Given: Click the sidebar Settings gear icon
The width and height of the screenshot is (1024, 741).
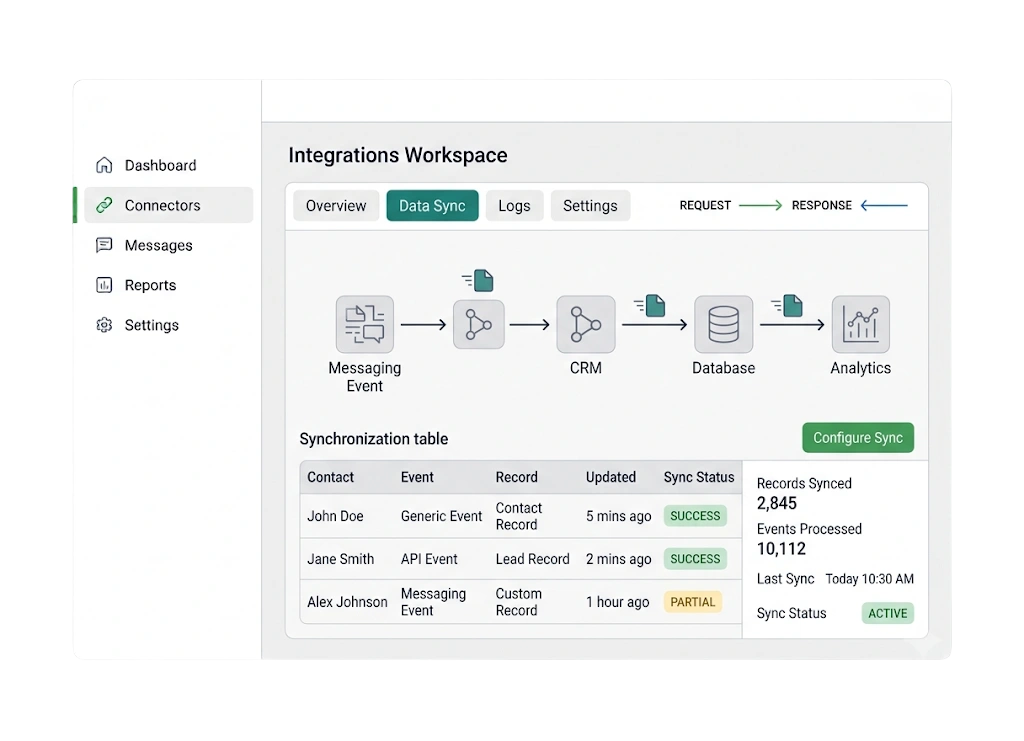Looking at the screenshot, I should 104,325.
